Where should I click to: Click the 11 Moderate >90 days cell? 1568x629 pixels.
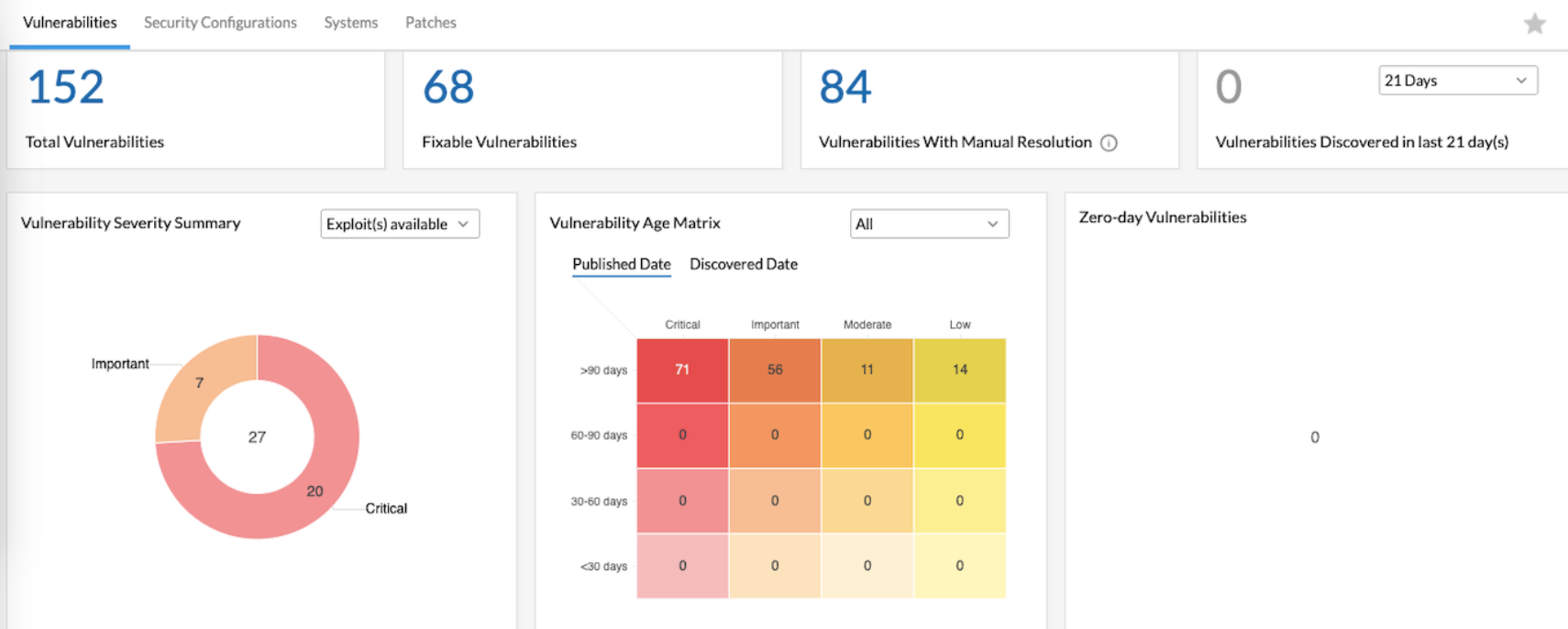[x=867, y=370]
